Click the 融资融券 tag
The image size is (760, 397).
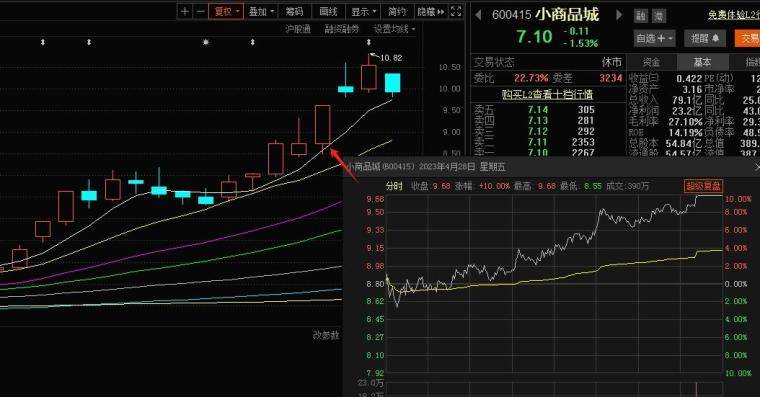click(x=342, y=29)
